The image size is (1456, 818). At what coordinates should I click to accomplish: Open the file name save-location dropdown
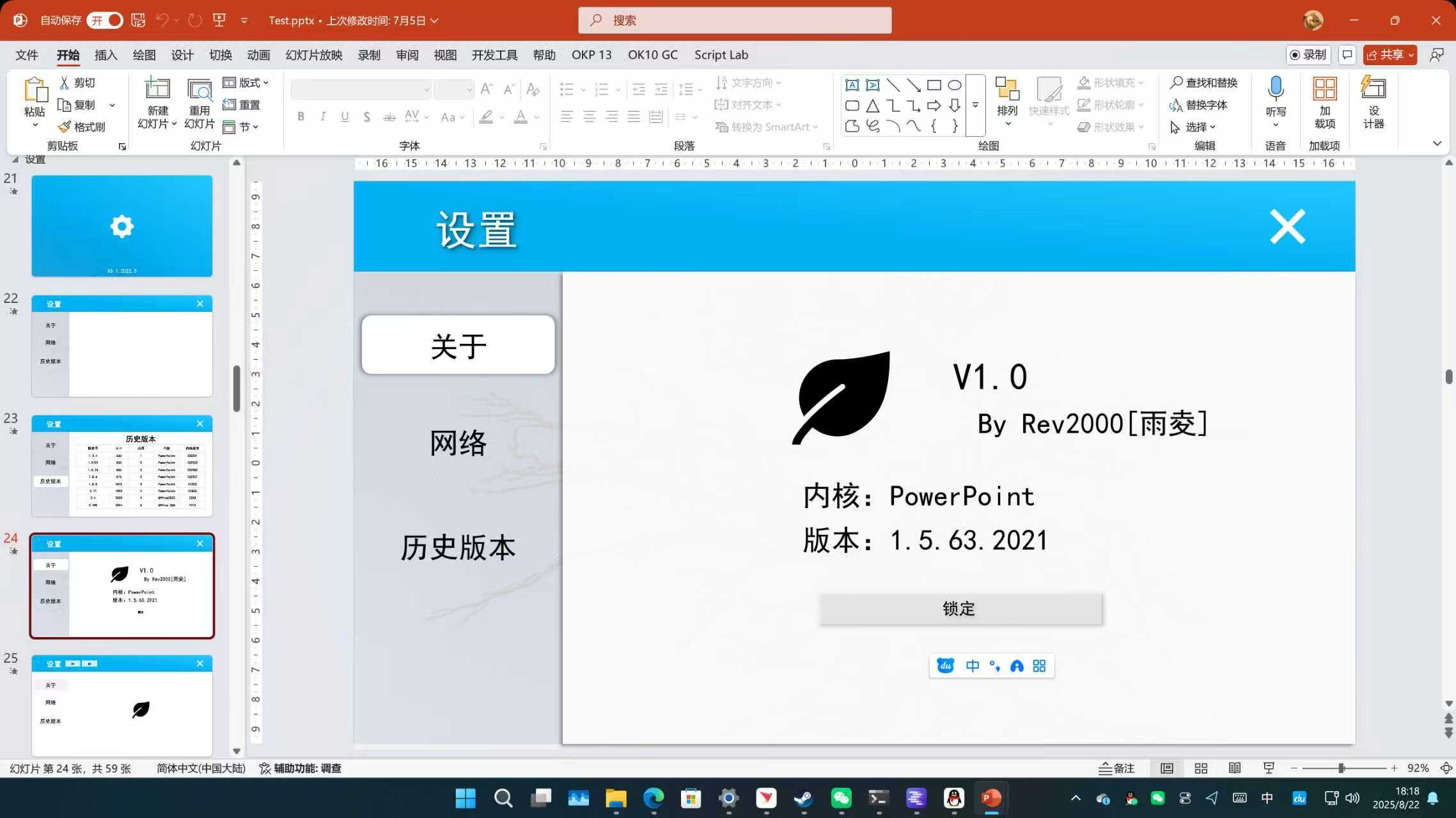tap(434, 20)
